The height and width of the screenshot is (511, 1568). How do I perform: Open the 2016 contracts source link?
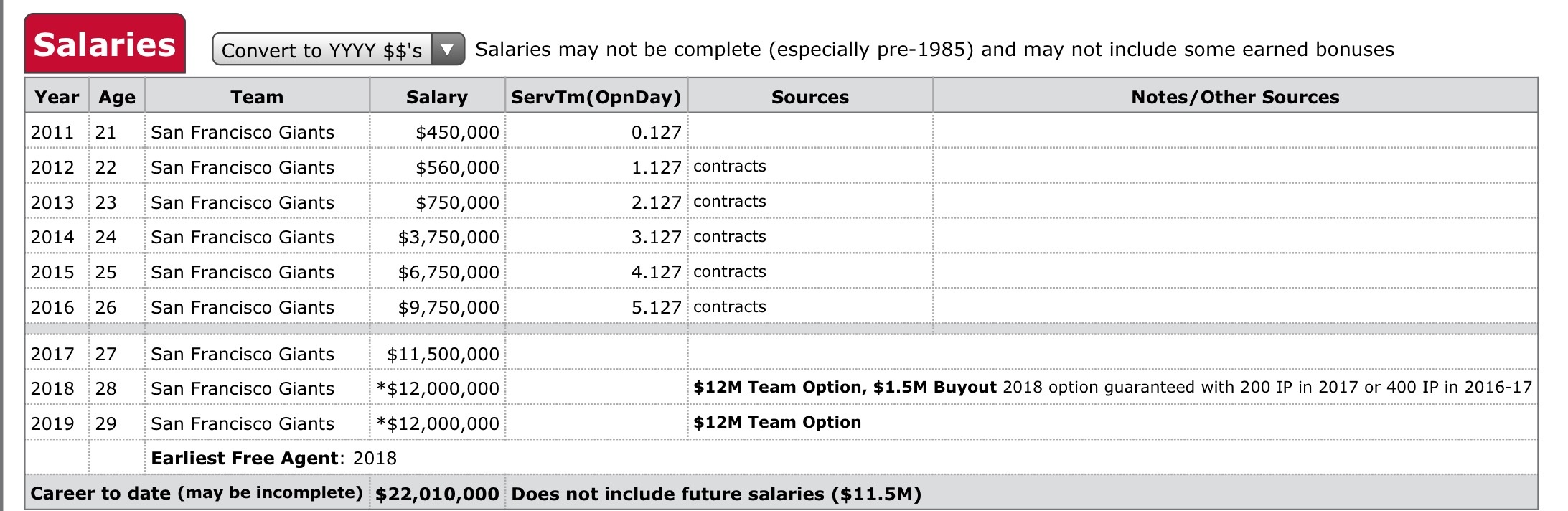click(x=730, y=307)
